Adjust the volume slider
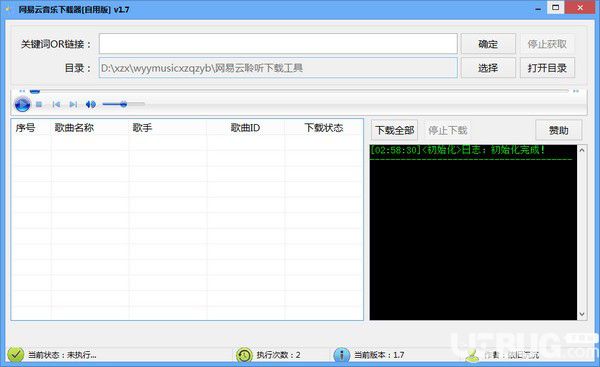Image resolution: width=600 pixels, height=367 pixels. (124, 104)
